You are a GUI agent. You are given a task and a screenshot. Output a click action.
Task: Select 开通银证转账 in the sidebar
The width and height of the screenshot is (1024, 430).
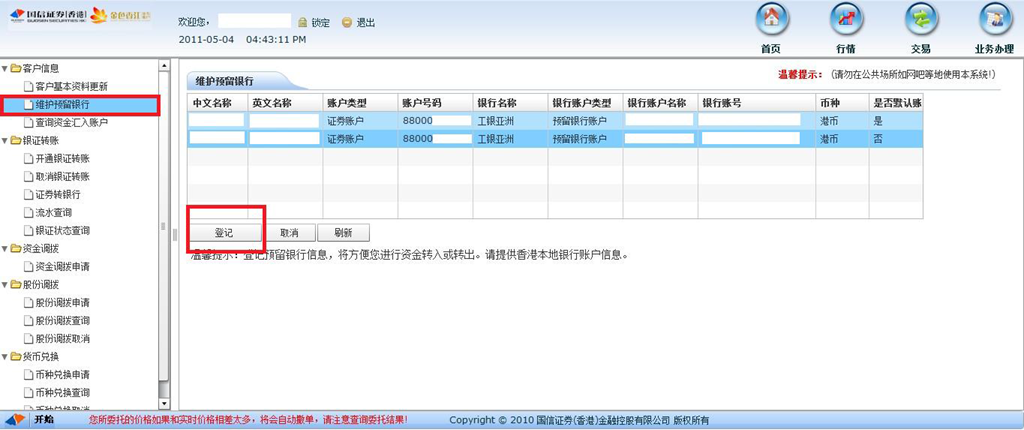(x=62, y=159)
